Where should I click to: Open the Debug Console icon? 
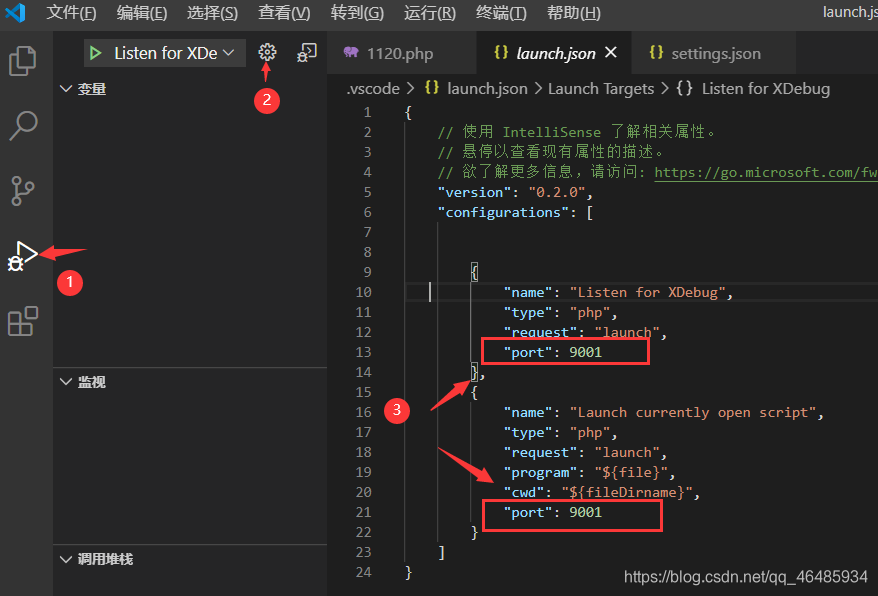point(307,53)
